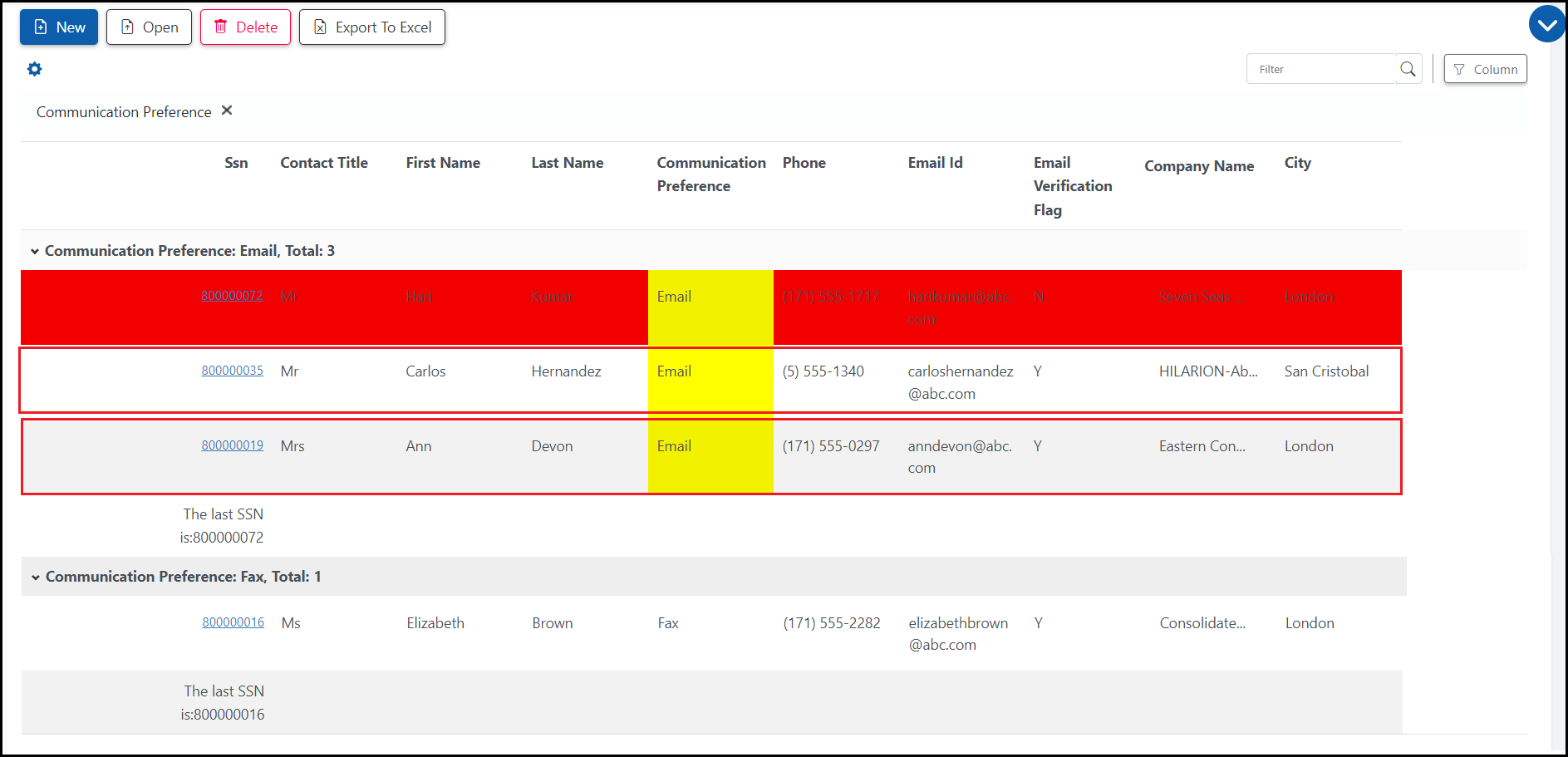Collapse the blue circular chevron panel
The image size is (1568, 757).
(x=1547, y=24)
